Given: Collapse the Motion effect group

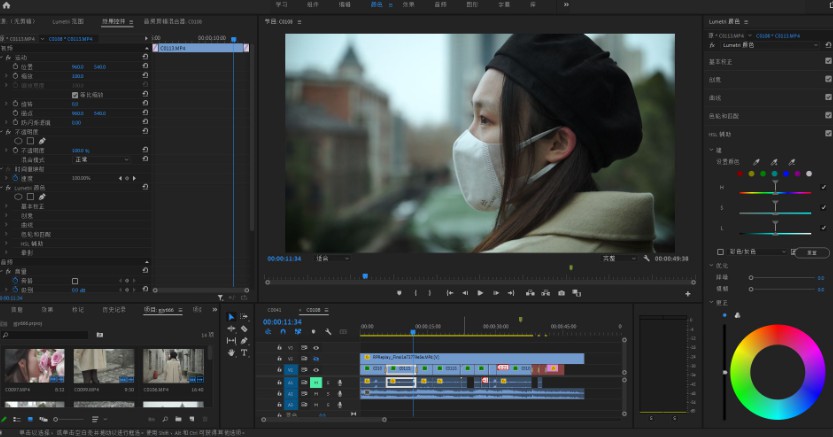Looking at the screenshot, I should tap(2, 57).
